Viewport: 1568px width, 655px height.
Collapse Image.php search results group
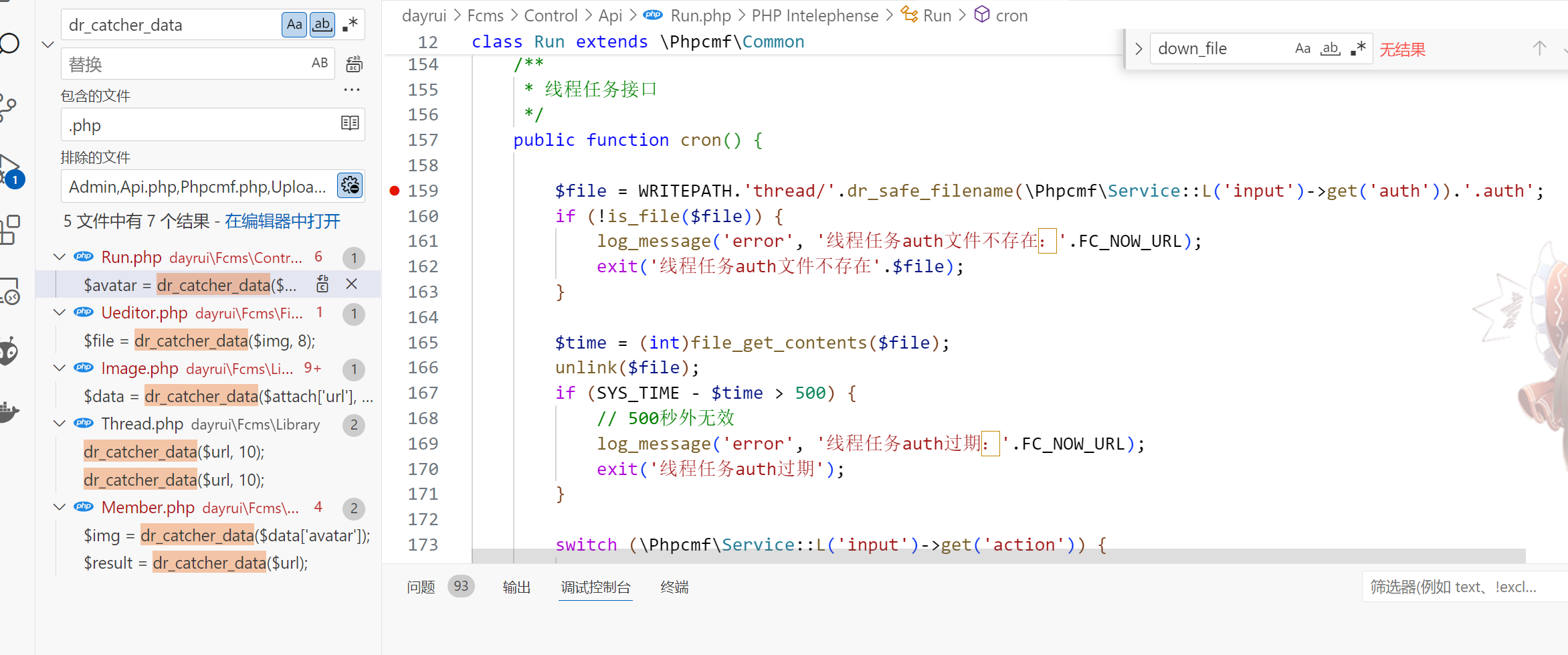(x=60, y=368)
